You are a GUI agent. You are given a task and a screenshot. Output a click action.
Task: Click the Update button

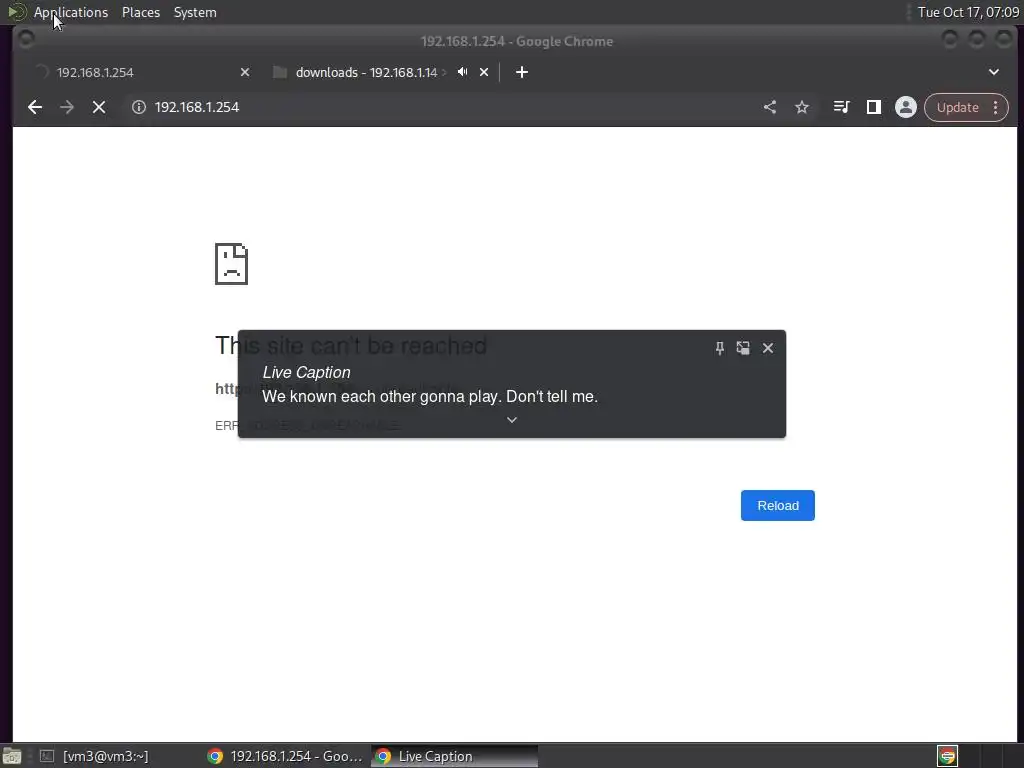click(x=957, y=107)
